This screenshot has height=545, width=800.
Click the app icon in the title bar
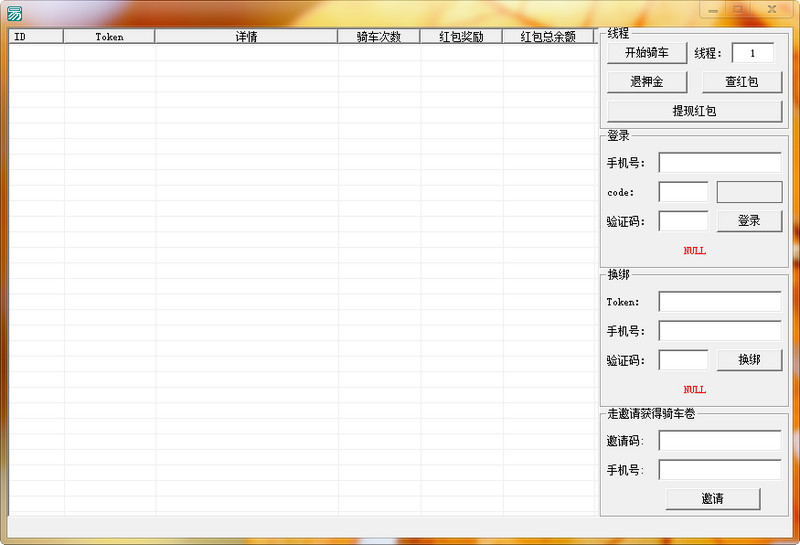click(x=14, y=12)
